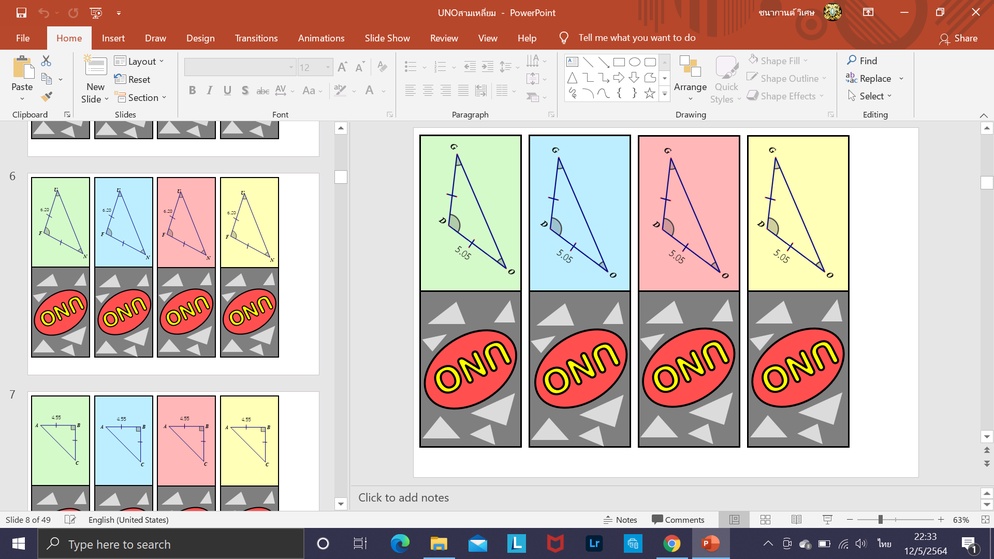Undo the last action
The image size is (994, 559).
click(43, 13)
